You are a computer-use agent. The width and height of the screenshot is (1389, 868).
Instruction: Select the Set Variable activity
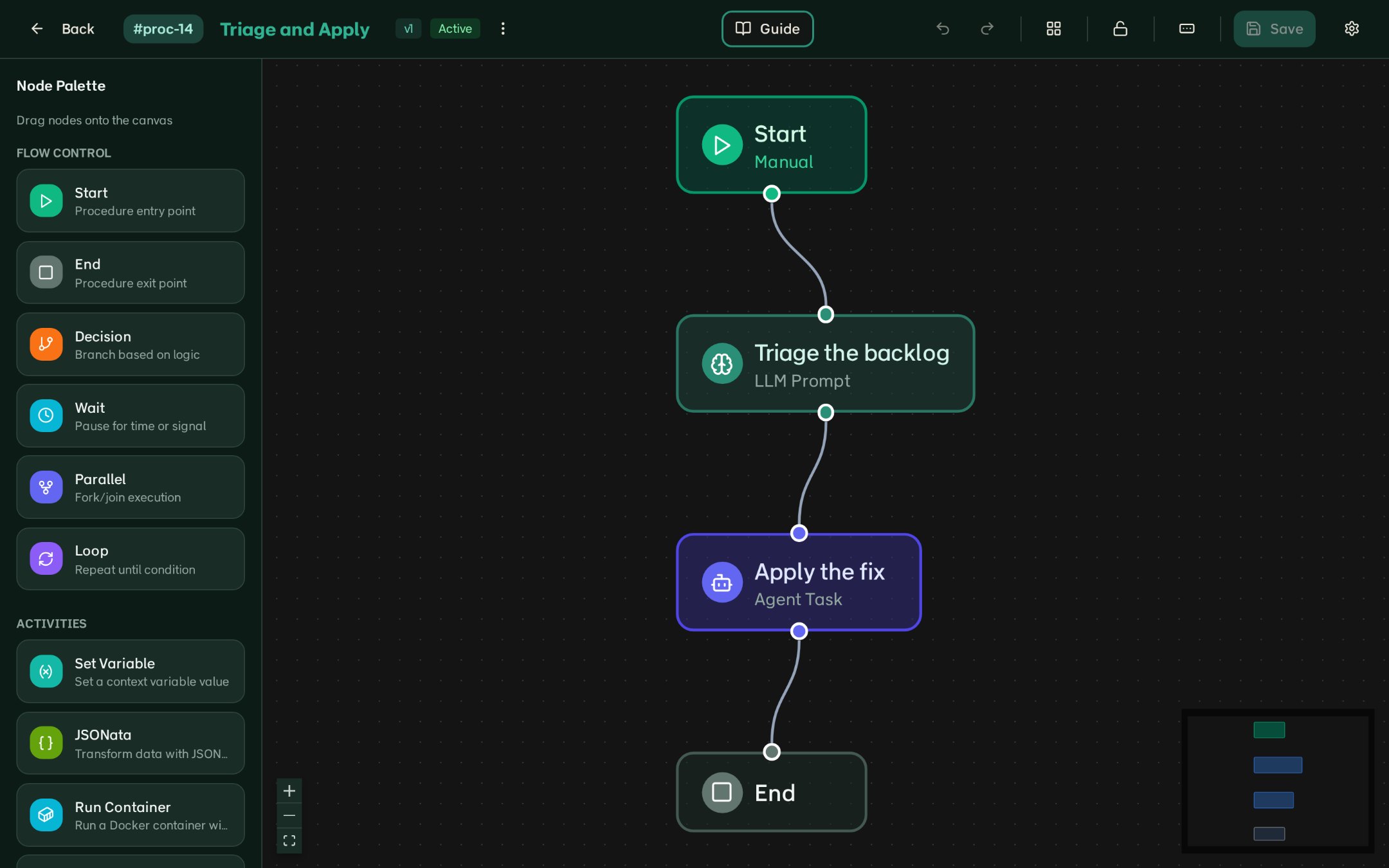[131, 671]
